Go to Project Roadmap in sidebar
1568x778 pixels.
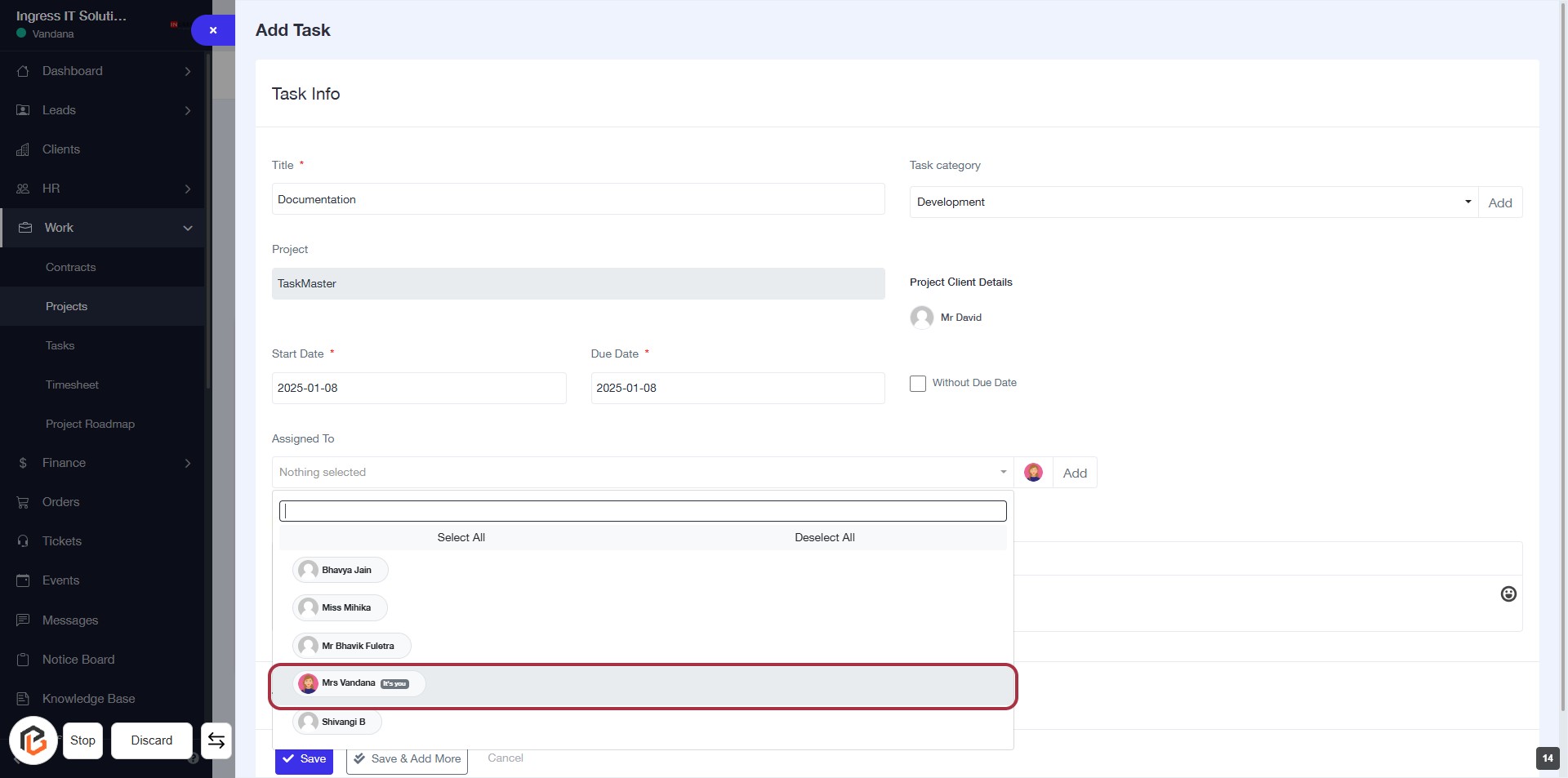tap(90, 424)
